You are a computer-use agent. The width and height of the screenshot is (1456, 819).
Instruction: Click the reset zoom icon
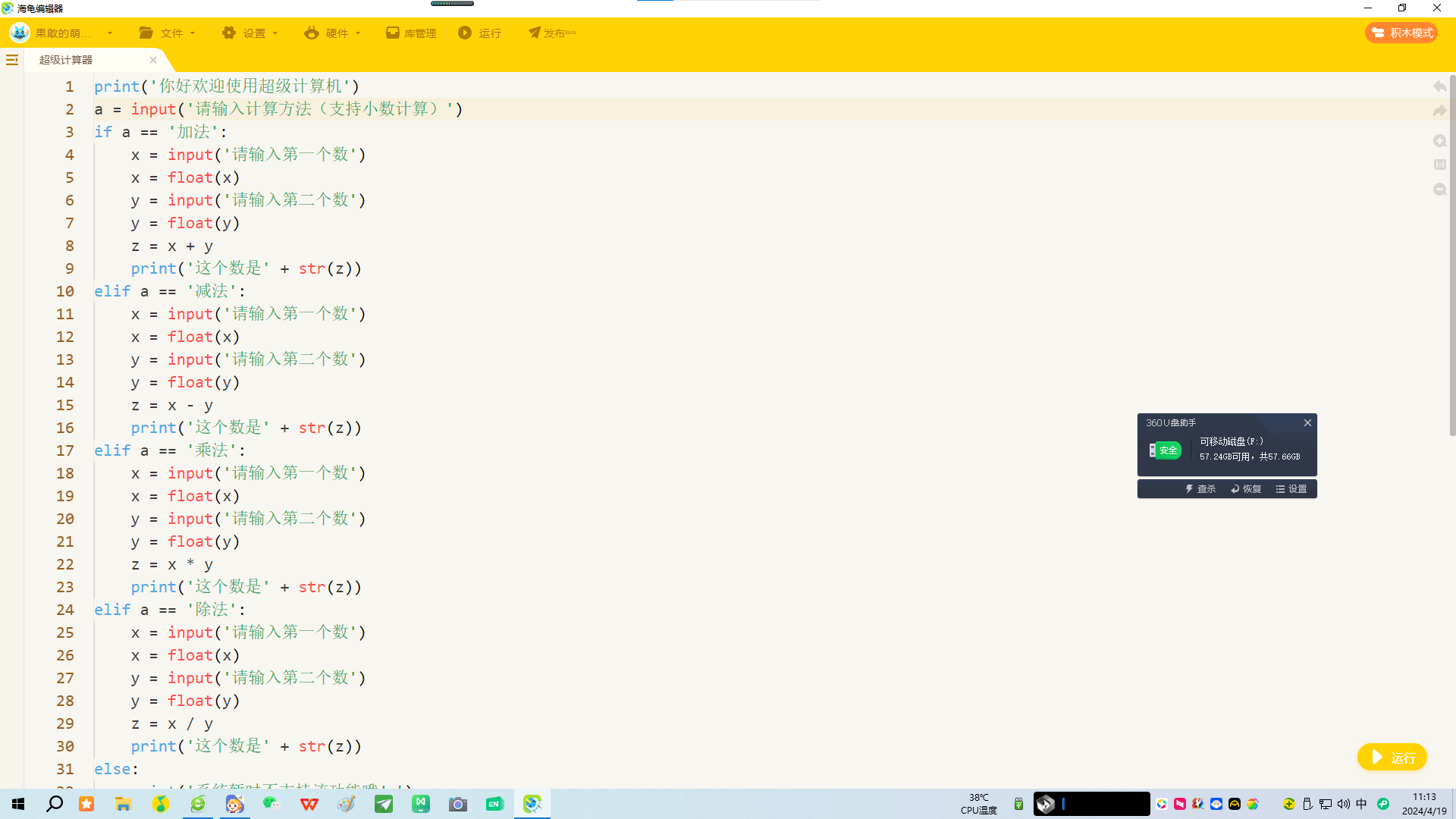tap(1440, 165)
